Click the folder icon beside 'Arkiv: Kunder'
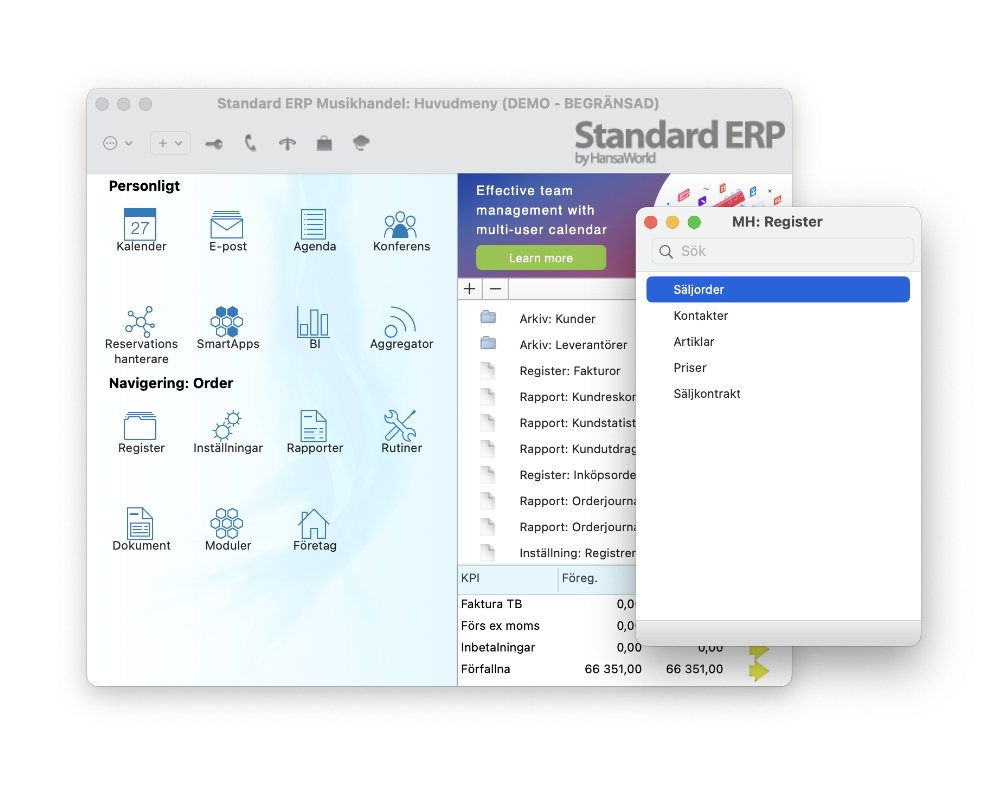The height and width of the screenshot is (800, 1000). tap(489, 317)
